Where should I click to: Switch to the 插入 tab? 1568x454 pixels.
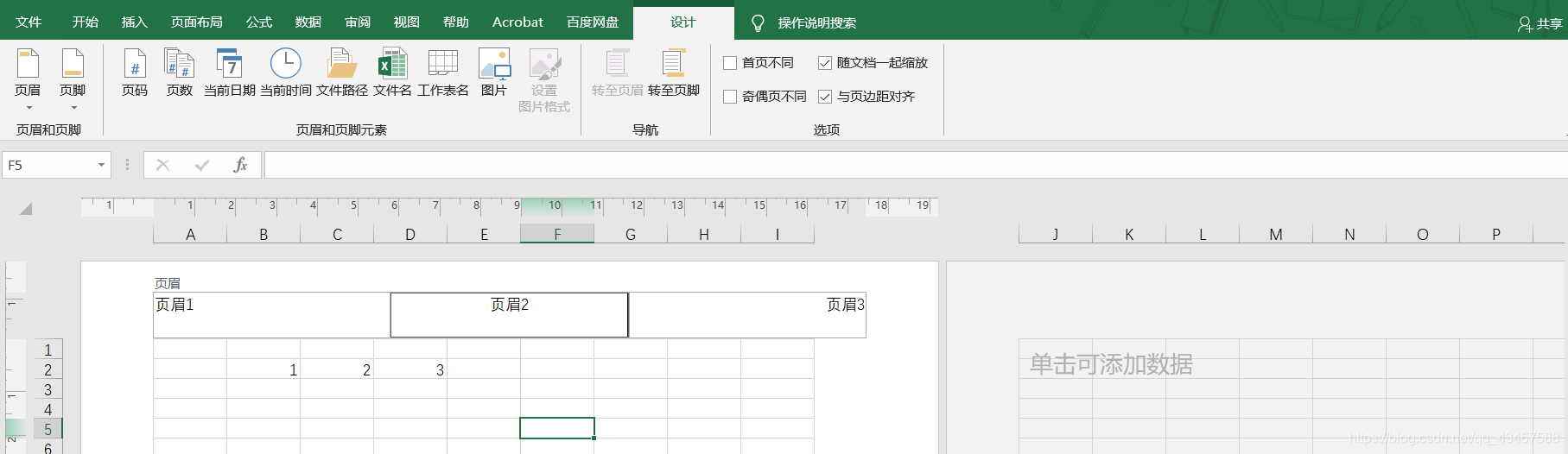[135, 22]
